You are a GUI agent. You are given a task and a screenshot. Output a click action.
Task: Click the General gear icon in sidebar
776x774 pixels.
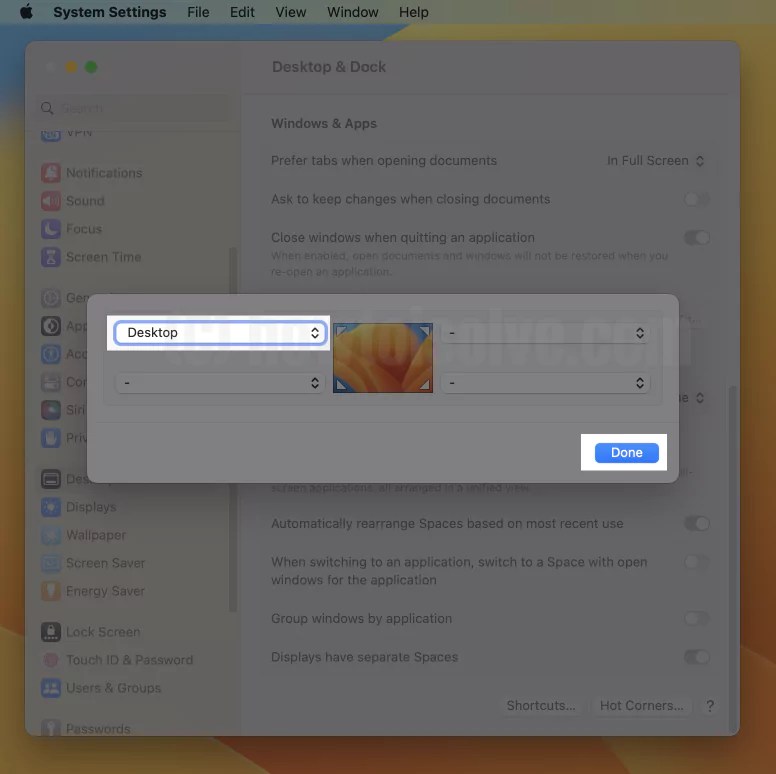(50, 298)
